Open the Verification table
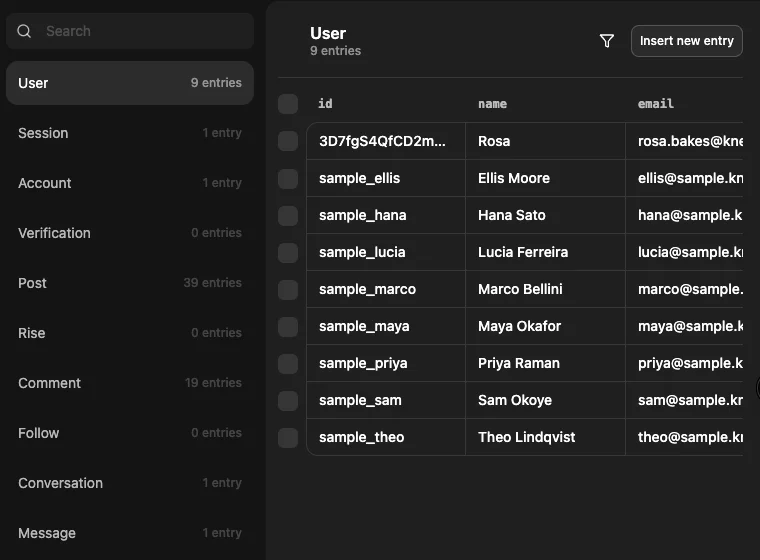The width and height of the screenshot is (760, 560). (x=130, y=233)
